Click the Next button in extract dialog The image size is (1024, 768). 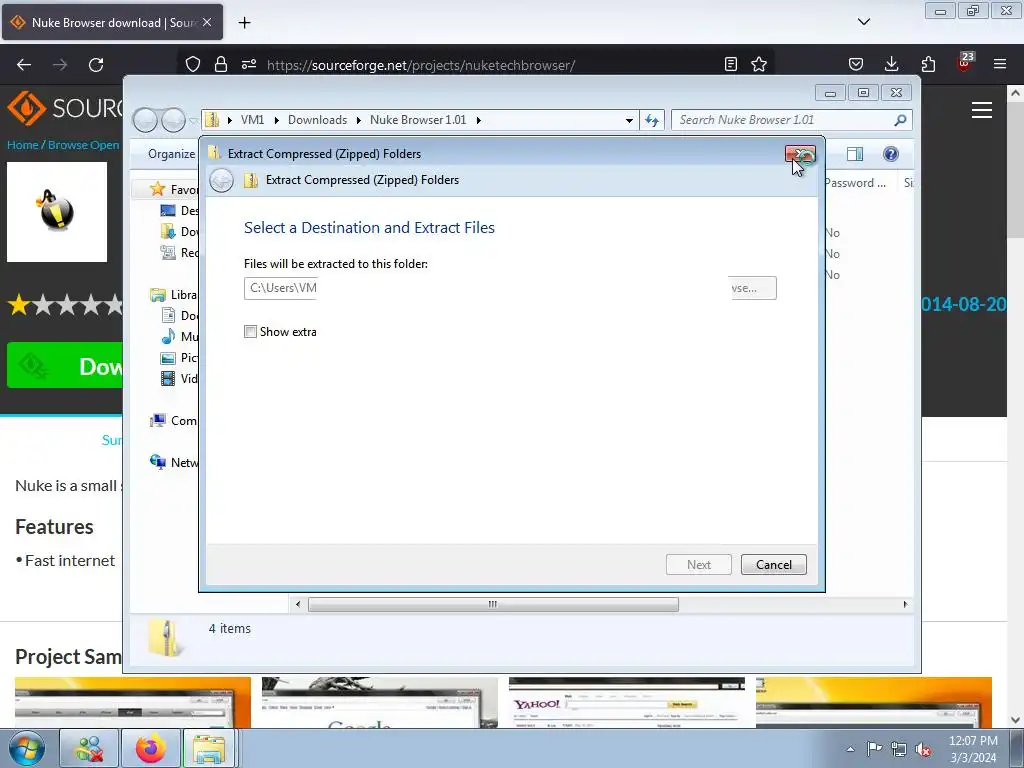click(x=698, y=564)
